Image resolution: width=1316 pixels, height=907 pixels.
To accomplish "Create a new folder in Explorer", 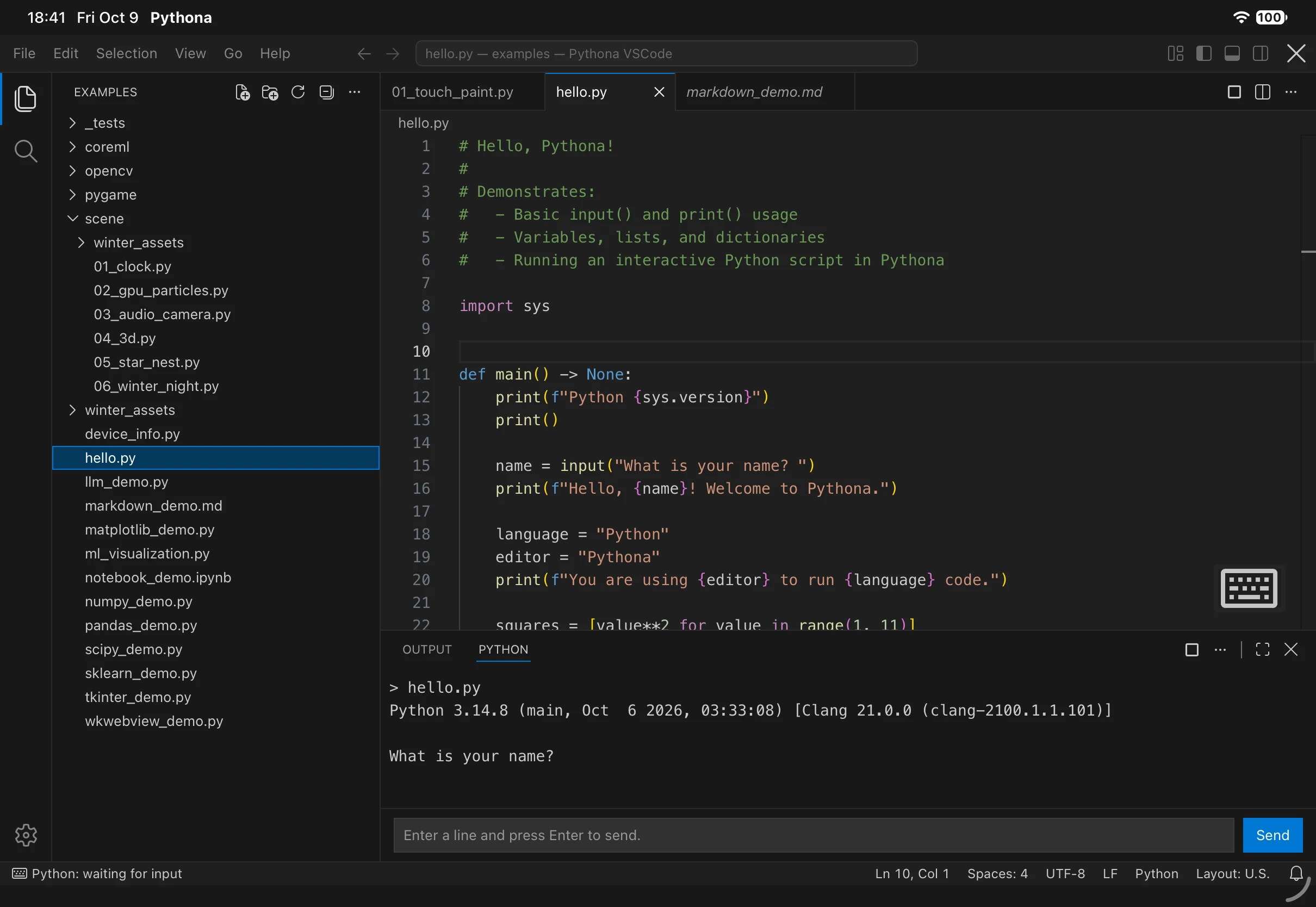I will click(x=270, y=92).
